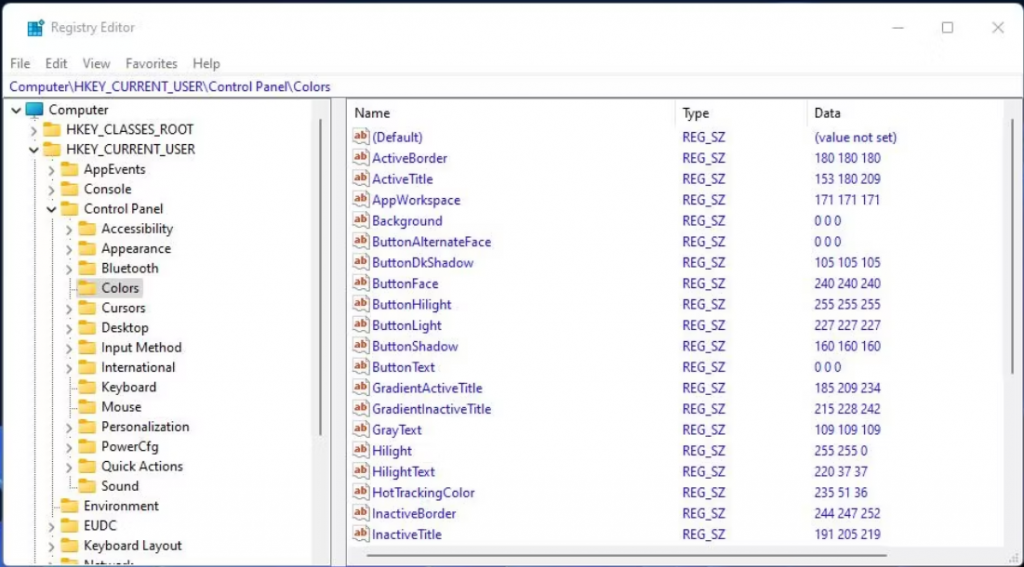Click the values pane horizontal scrollbar
The width and height of the screenshot is (1024, 567).
[x=626, y=555]
